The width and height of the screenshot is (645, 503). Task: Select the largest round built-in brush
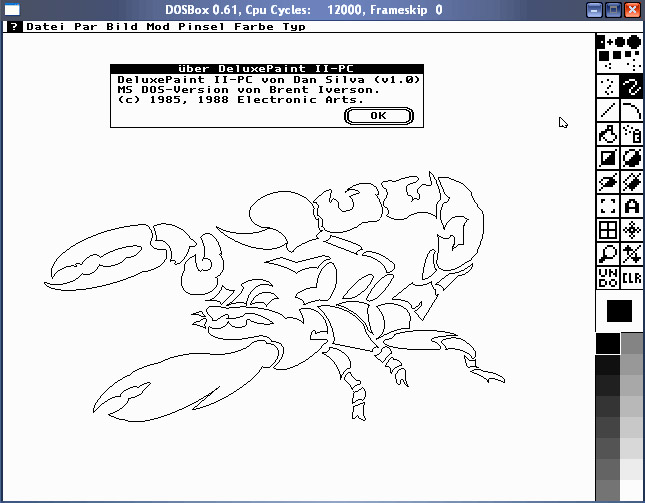point(634,42)
